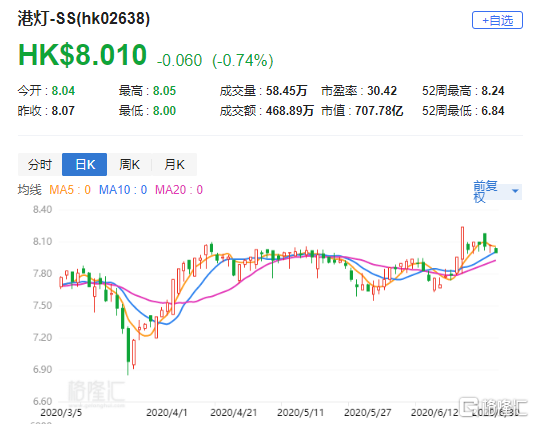Select the 日K chart tab
Screen dimensions: 534x424
coord(84,165)
